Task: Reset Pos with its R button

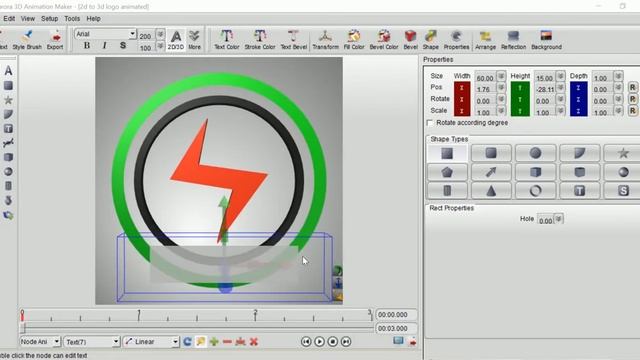Action: tap(632, 88)
